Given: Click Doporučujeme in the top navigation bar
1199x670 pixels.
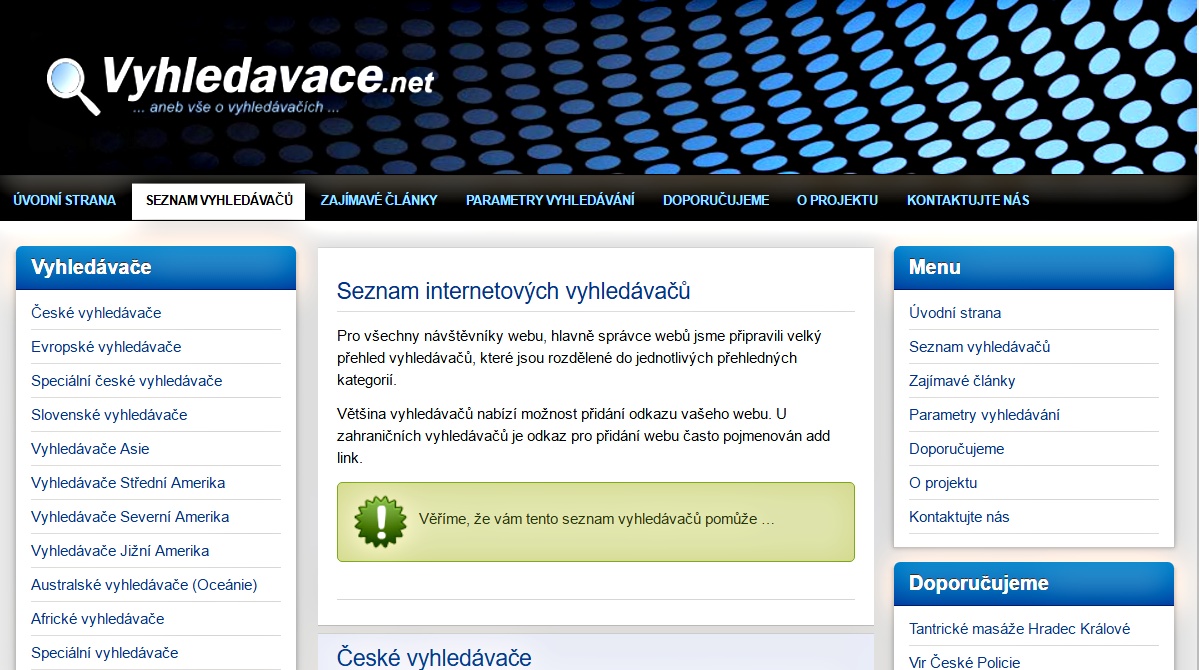Looking at the screenshot, I should coord(716,200).
